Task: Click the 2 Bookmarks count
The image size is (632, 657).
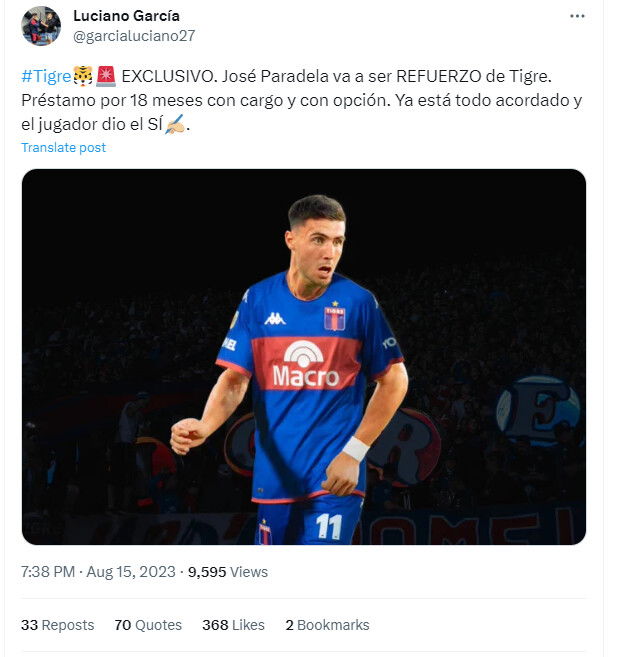Action: [x=327, y=625]
